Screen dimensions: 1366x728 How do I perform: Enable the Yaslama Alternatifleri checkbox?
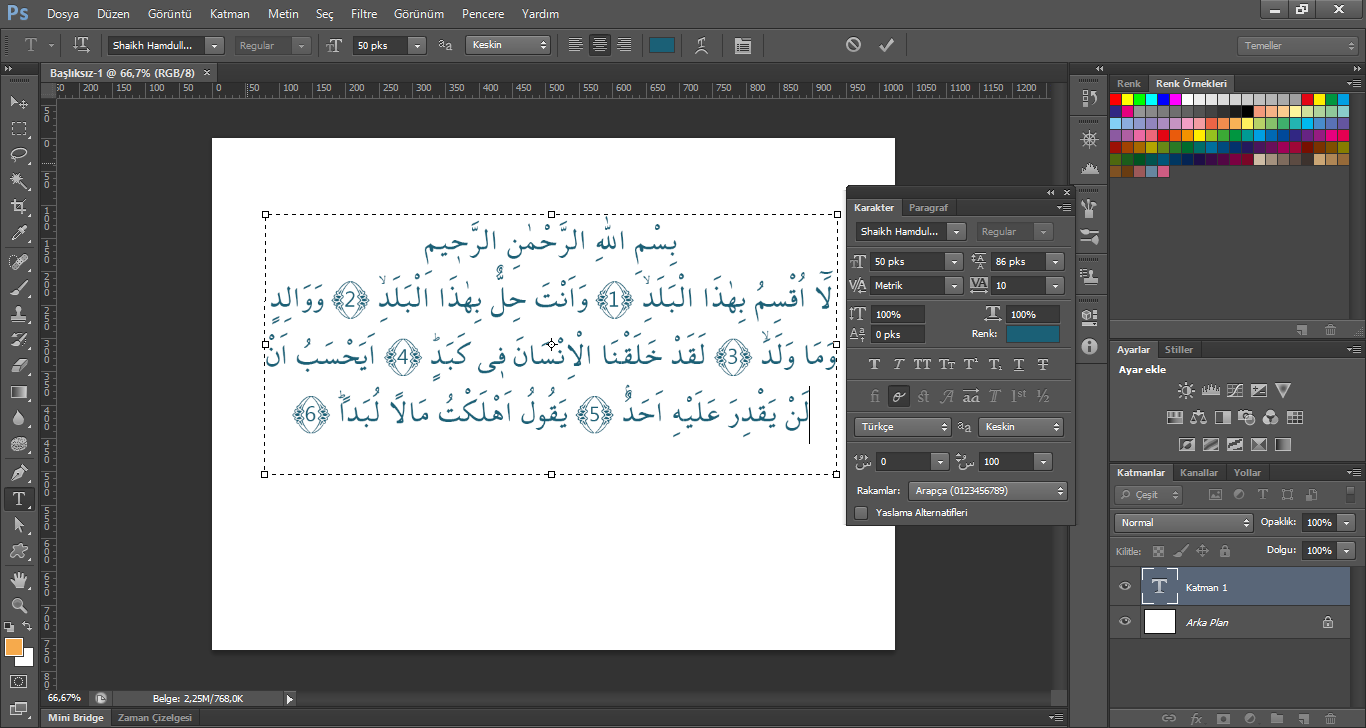[861, 512]
